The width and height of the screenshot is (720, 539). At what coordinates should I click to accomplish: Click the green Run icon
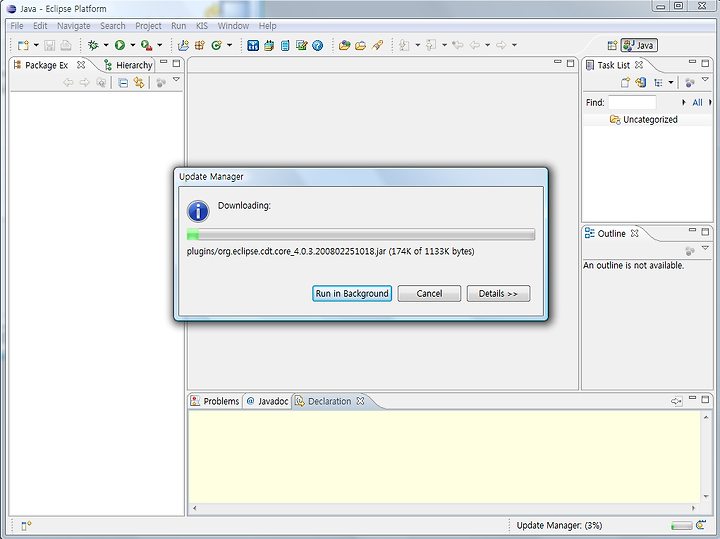point(120,45)
